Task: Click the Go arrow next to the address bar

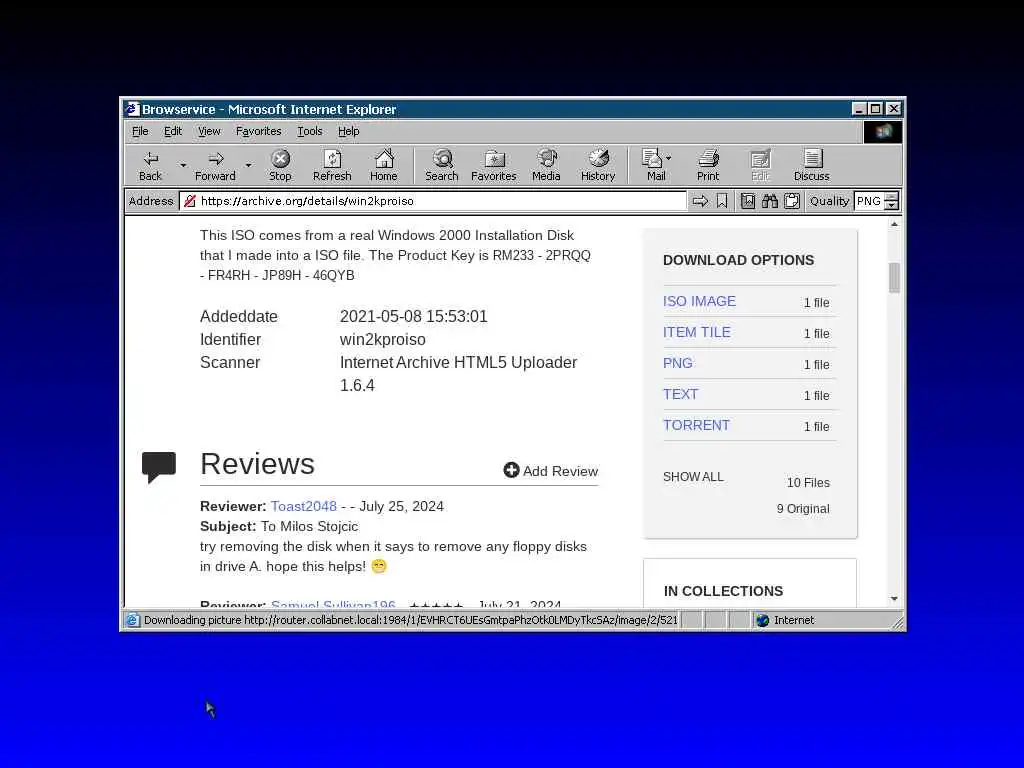Action: [700, 201]
